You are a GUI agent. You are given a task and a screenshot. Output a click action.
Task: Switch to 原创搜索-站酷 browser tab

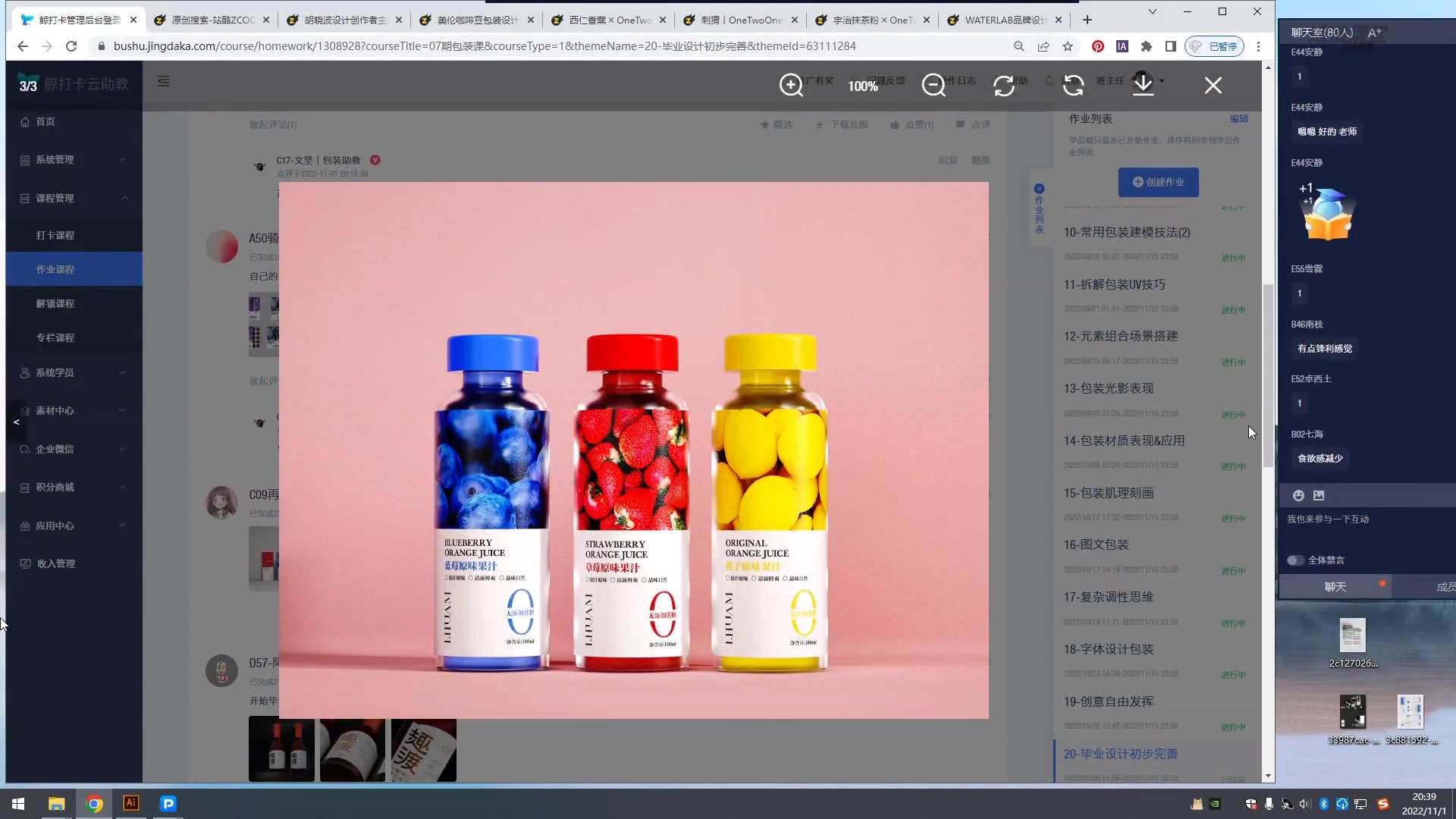click(x=211, y=20)
